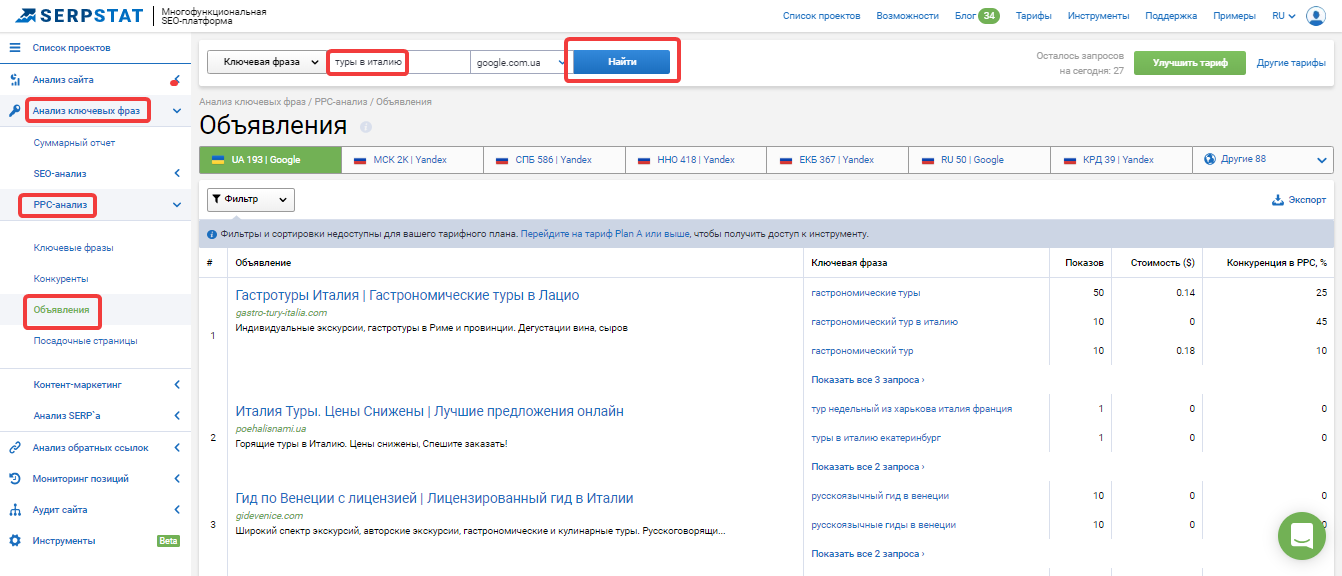The width and height of the screenshot is (1342, 576).
Task: Click the Найти search button
Action: coord(621,62)
